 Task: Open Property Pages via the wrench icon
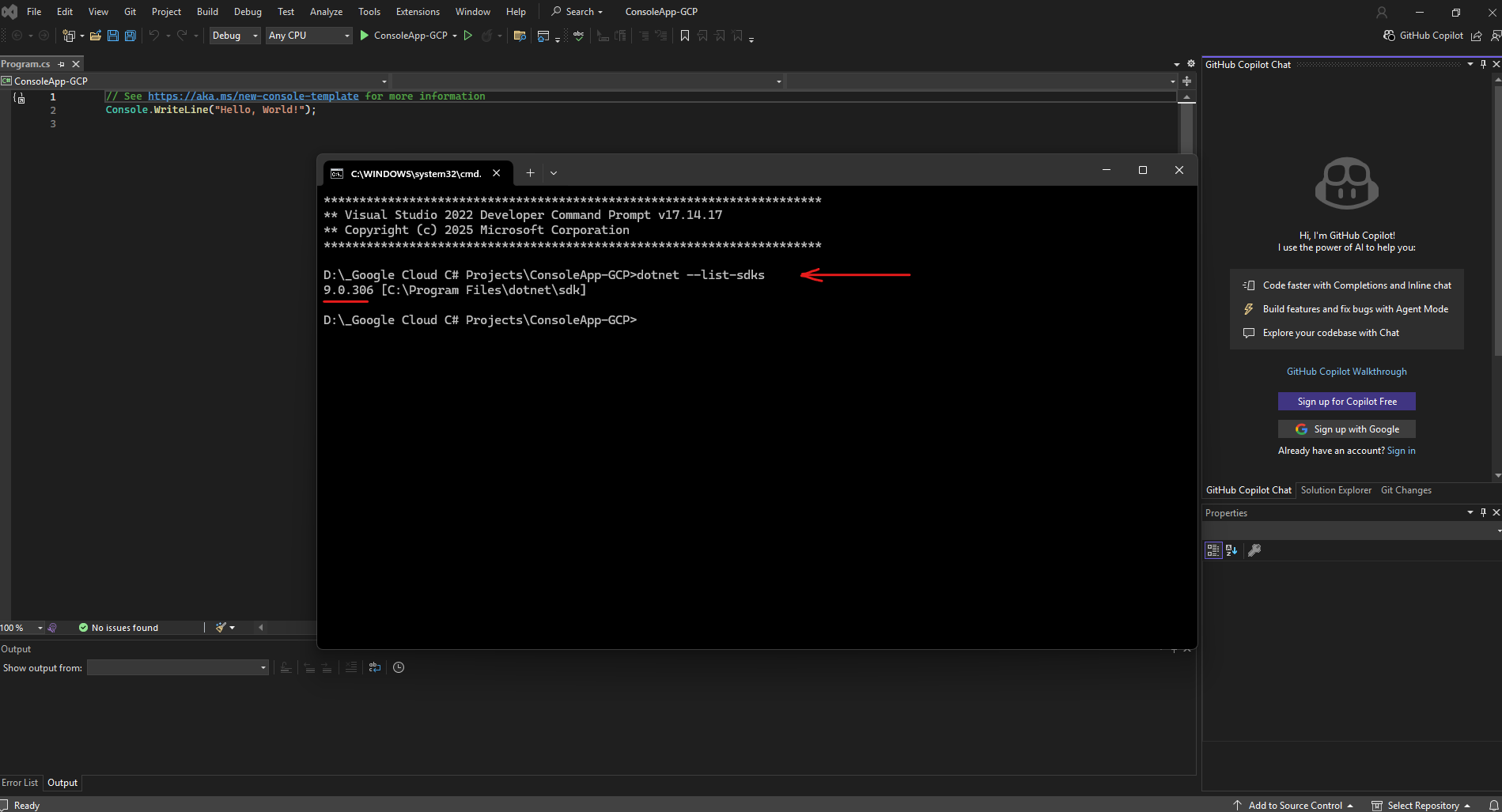click(1254, 550)
